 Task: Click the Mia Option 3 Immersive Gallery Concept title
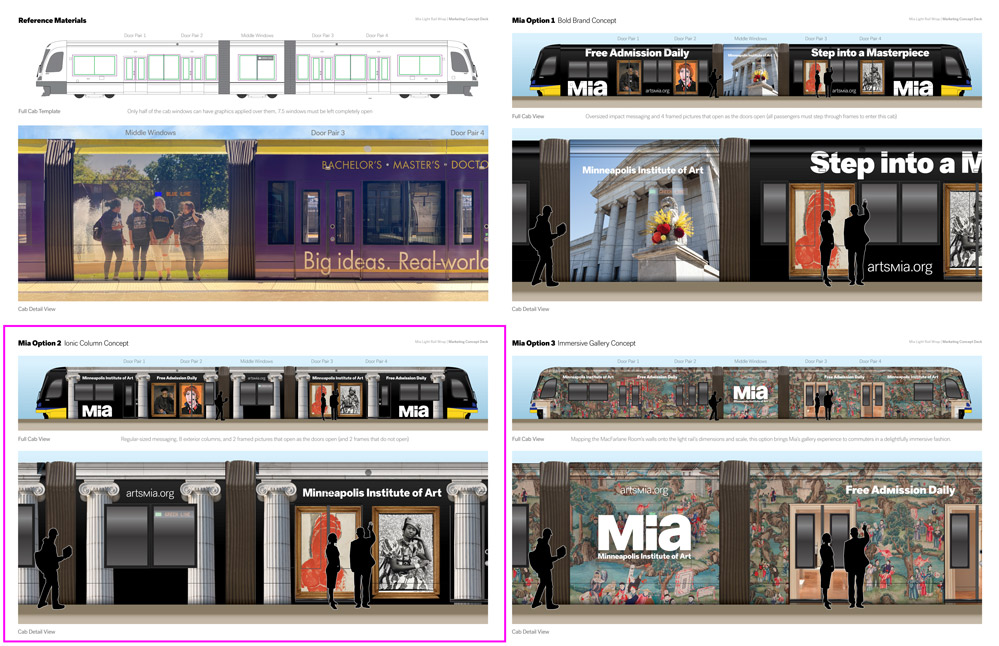[574, 343]
